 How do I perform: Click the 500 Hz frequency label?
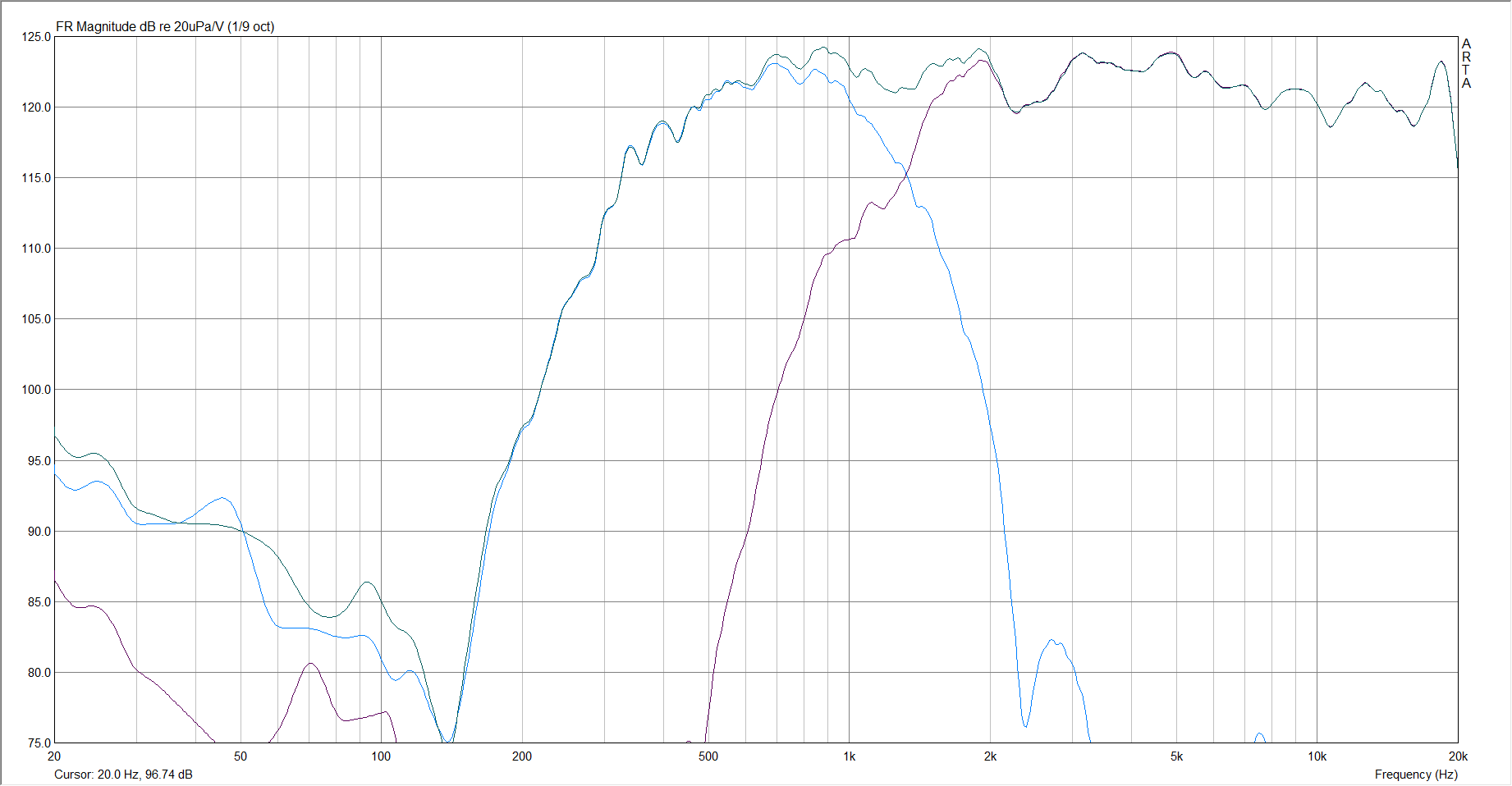[708, 756]
